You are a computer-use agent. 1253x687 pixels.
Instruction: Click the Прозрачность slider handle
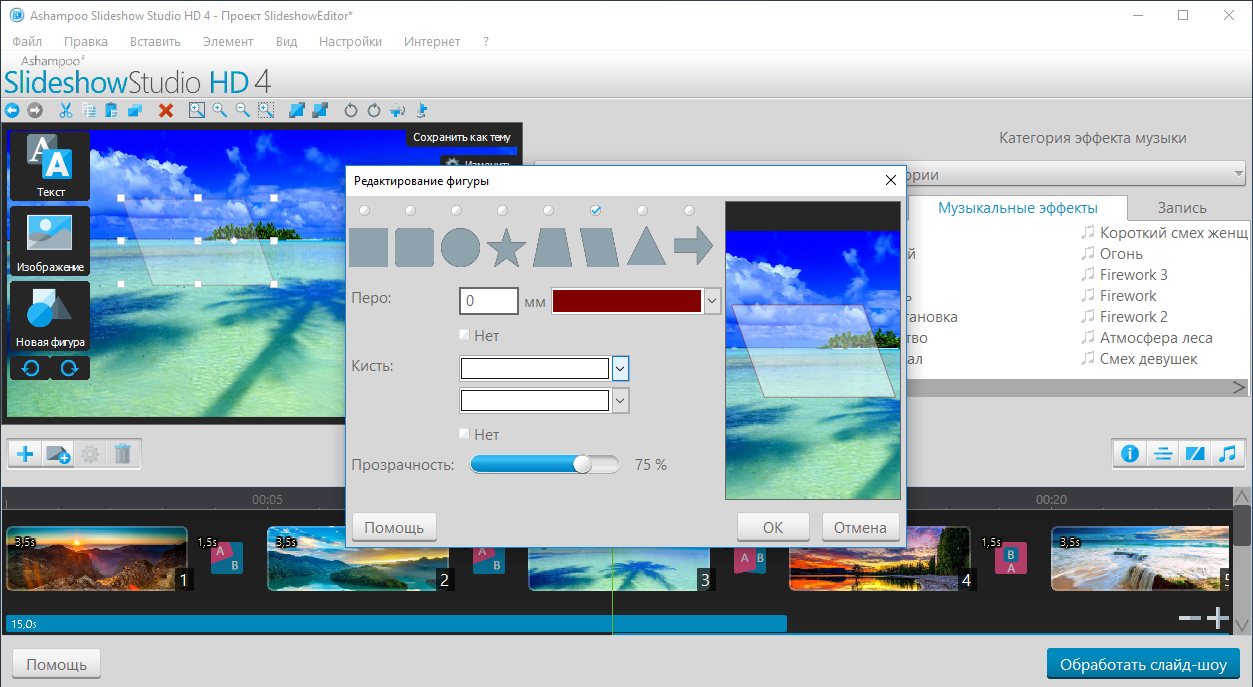point(582,465)
